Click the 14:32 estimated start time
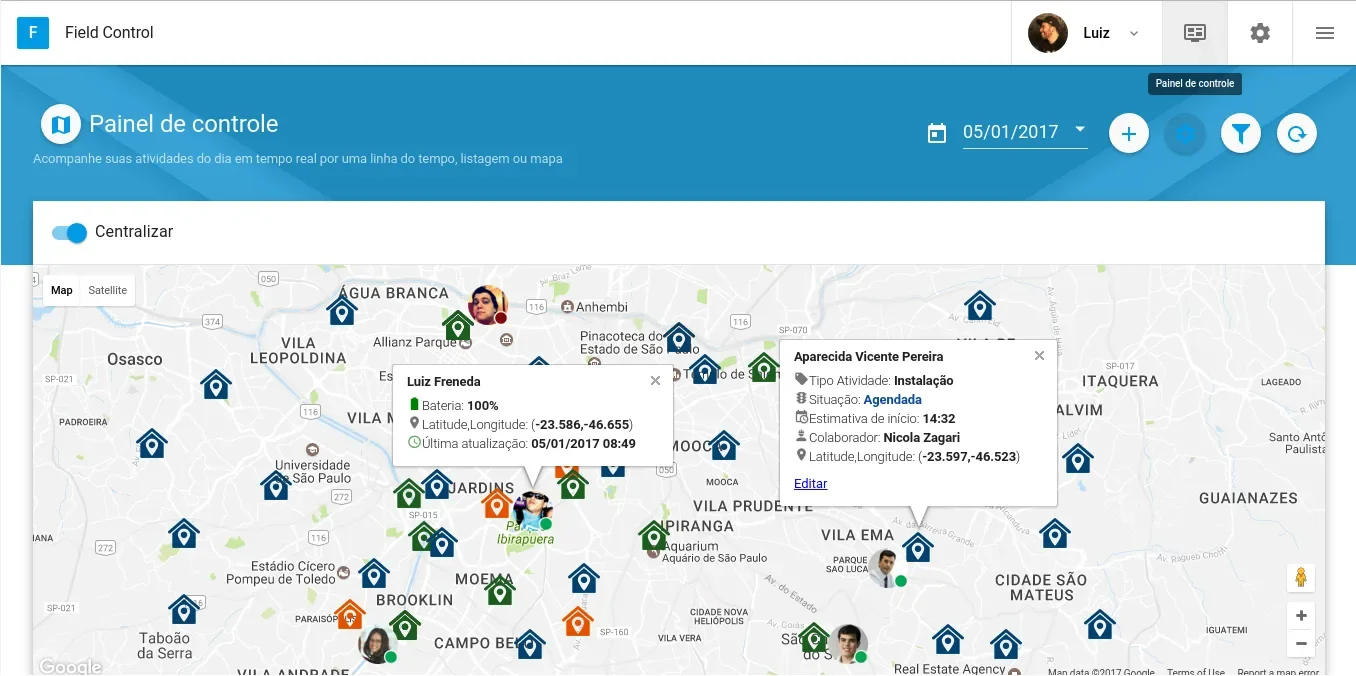 click(939, 418)
